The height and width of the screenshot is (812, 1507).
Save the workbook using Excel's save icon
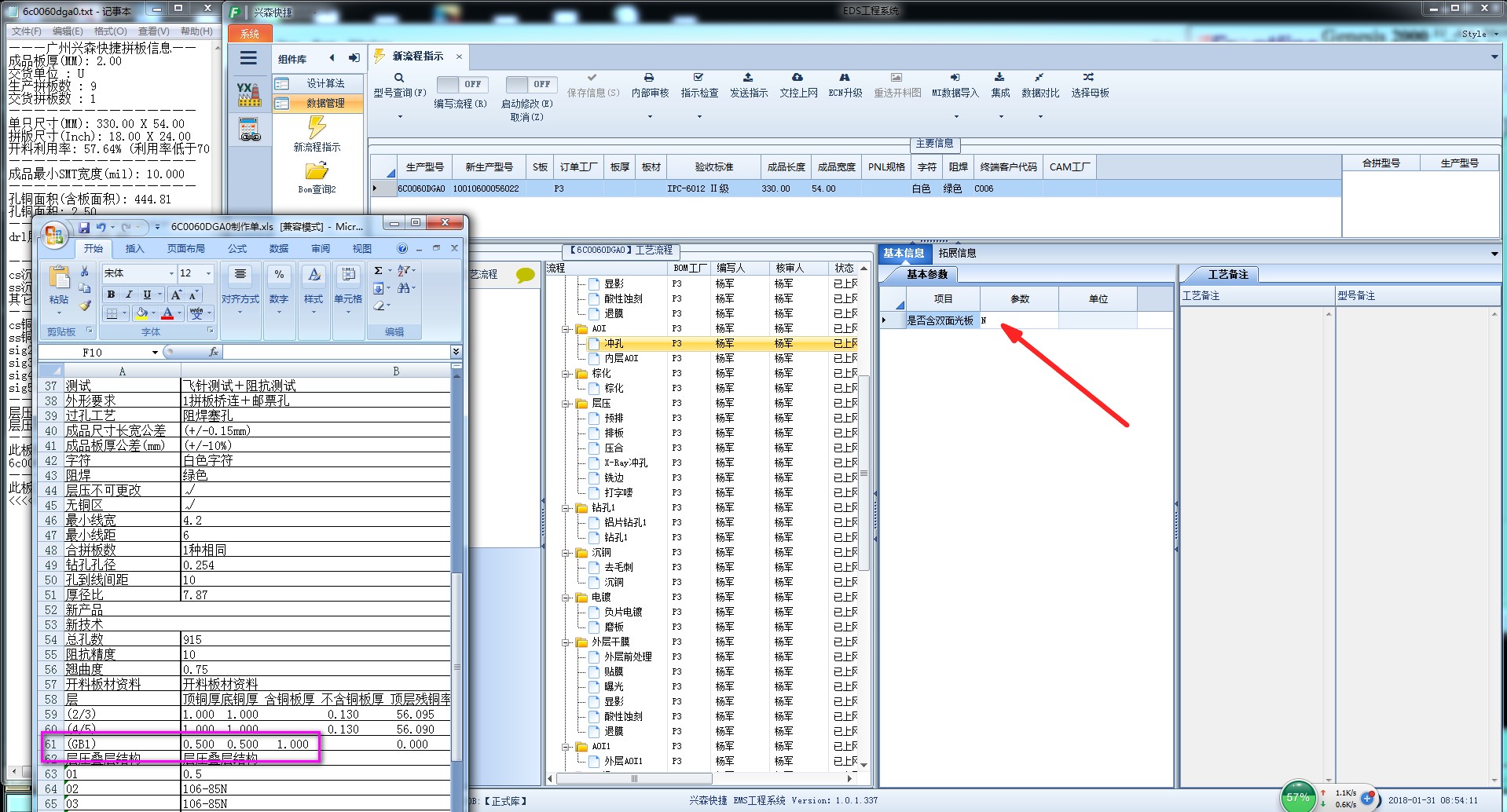[83, 227]
